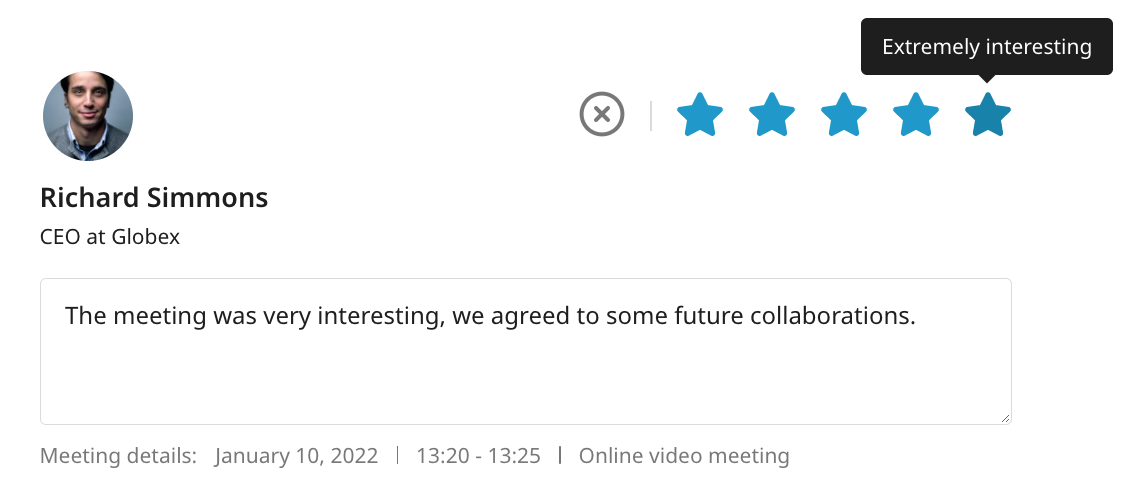Click the Online video meeting text
1134x496 pixels.
[684, 456]
